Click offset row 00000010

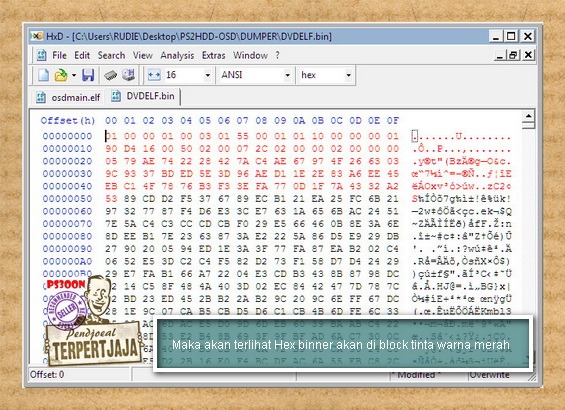[67, 149]
